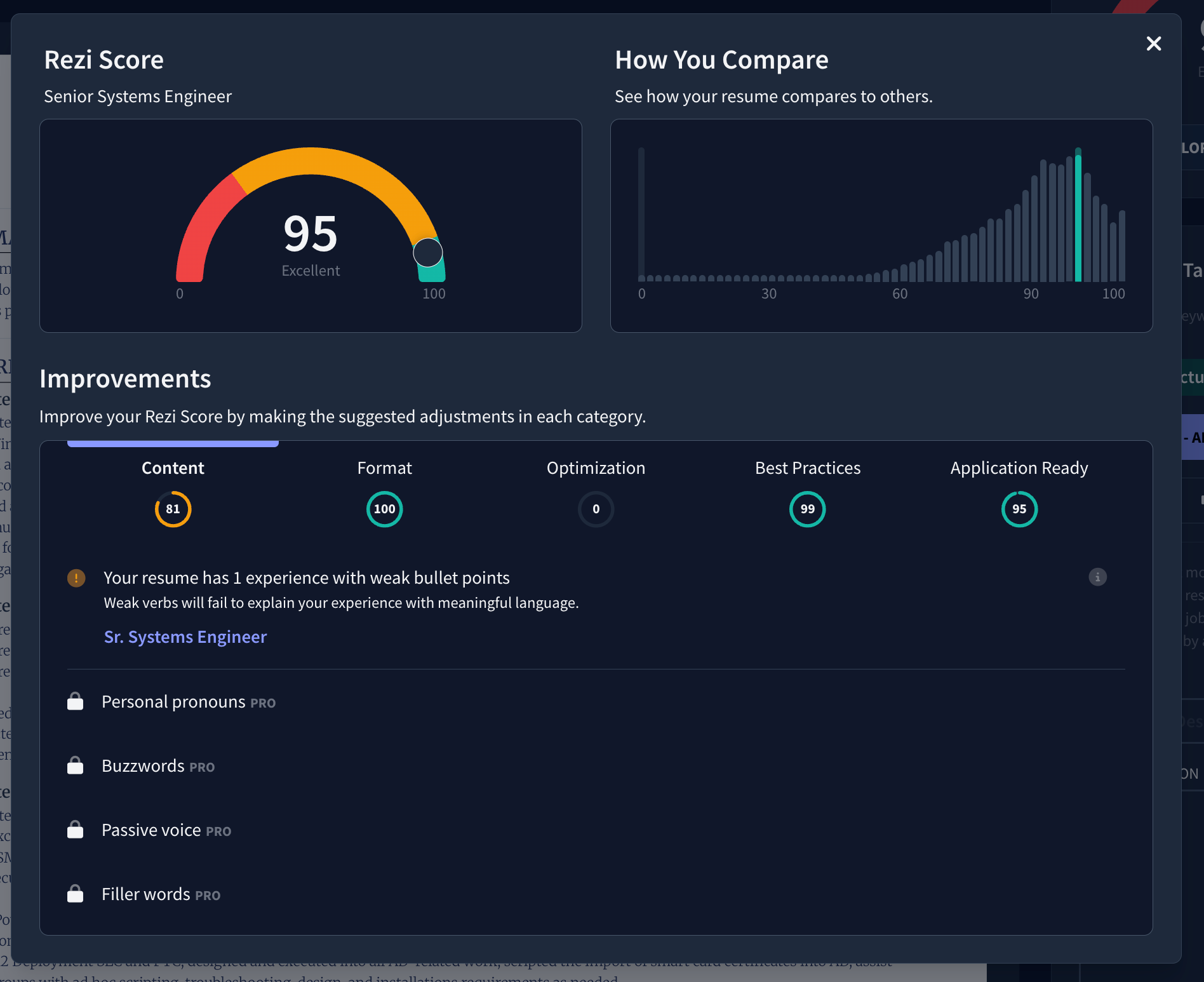Click the lock icon next to Passive voice
The width and height of the screenshot is (1204, 982).
(76, 830)
